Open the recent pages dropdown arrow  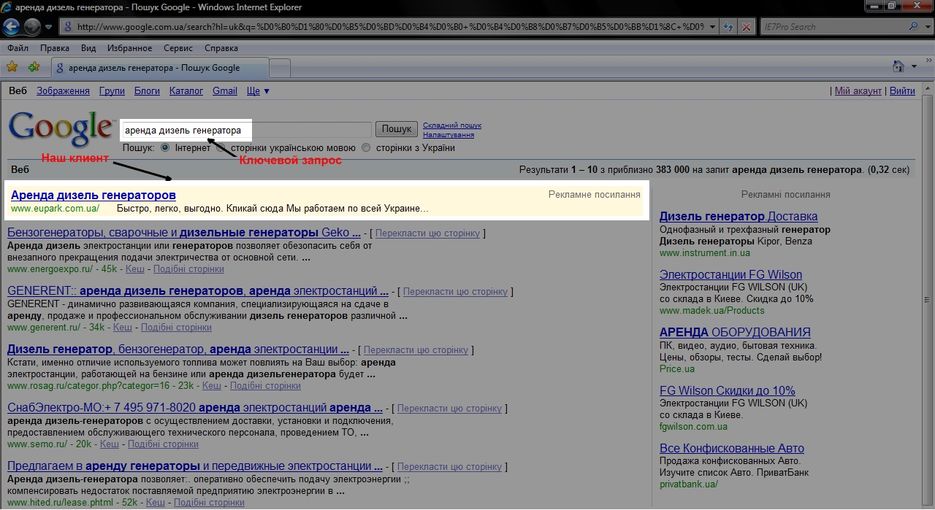[x=49, y=27]
